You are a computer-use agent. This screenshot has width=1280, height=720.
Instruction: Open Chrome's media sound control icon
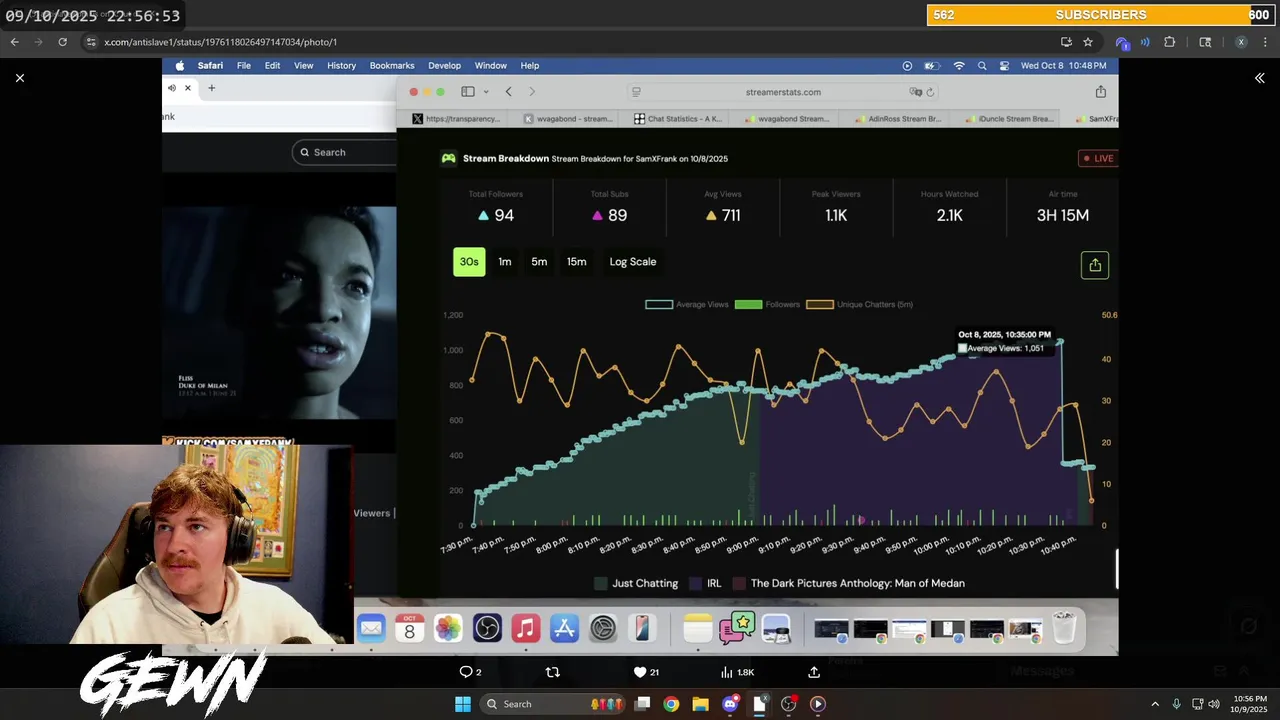tap(1145, 42)
